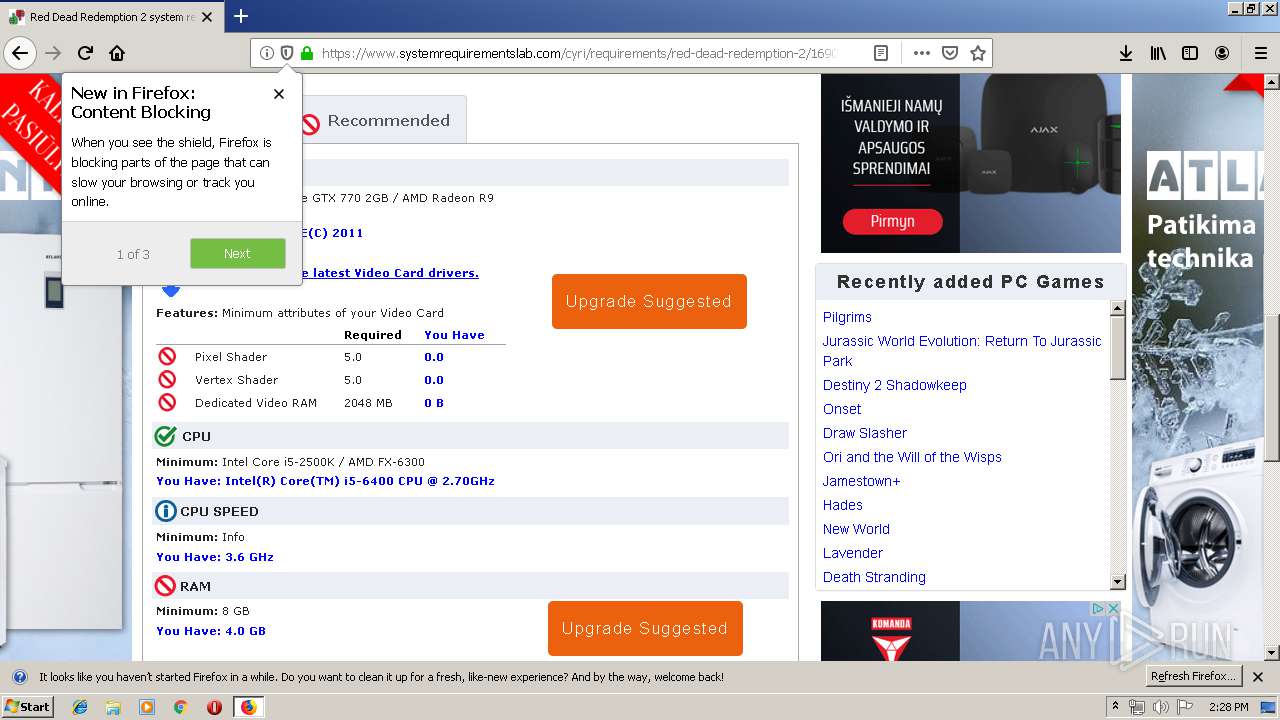Open Internet Explorer from taskbar
1280x720 pixels.
80,707
